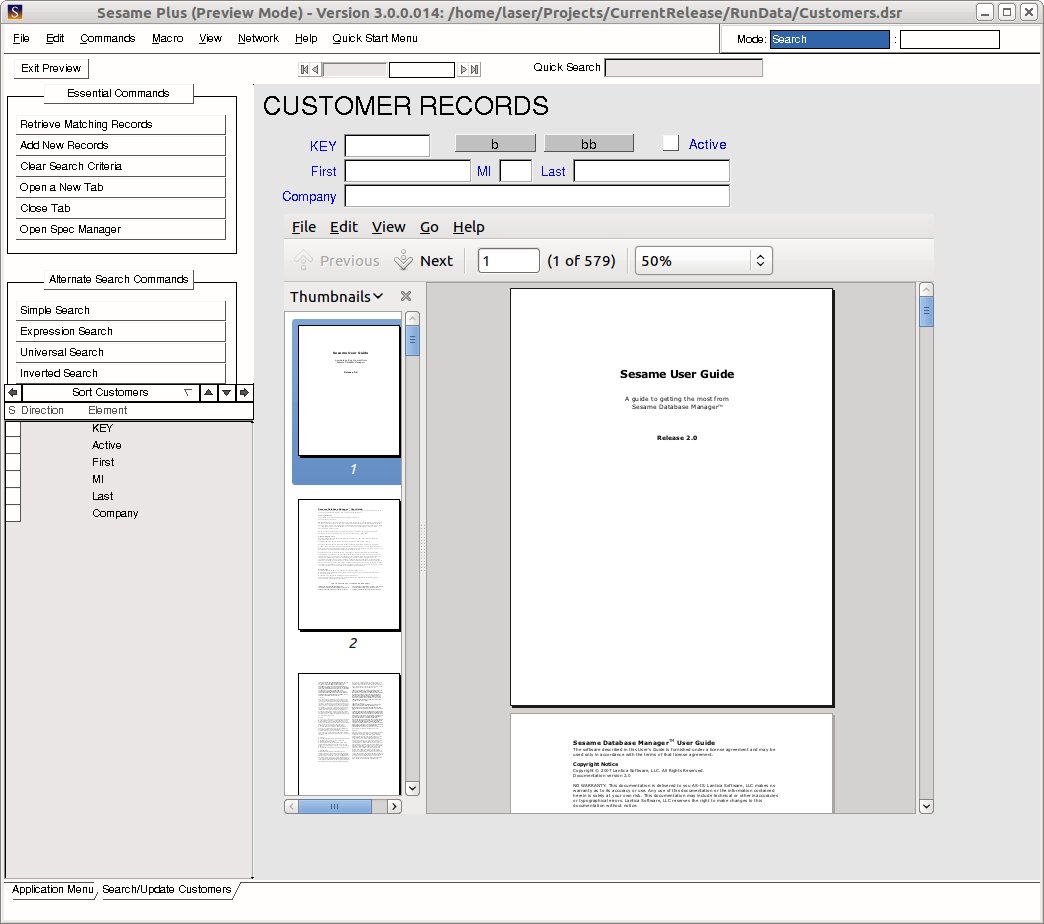Screen dimensions: 1044x924
Task: Choose Universal Search command
Action: coord(121,352)
